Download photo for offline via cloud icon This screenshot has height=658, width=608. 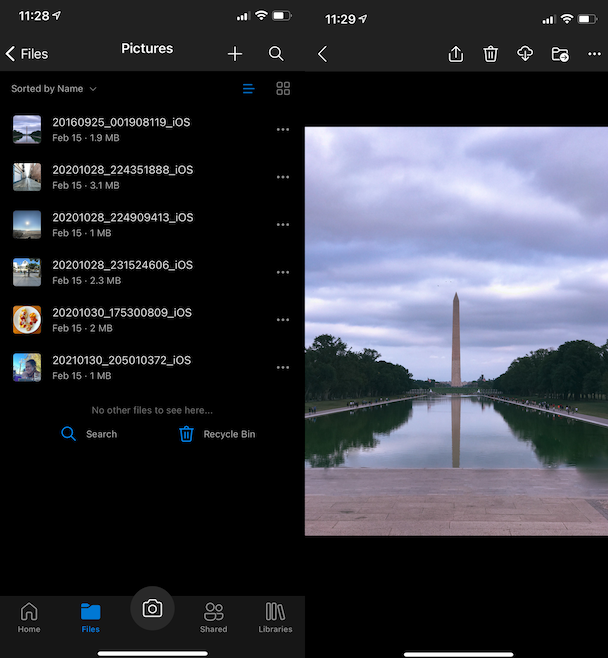point(525,54)
